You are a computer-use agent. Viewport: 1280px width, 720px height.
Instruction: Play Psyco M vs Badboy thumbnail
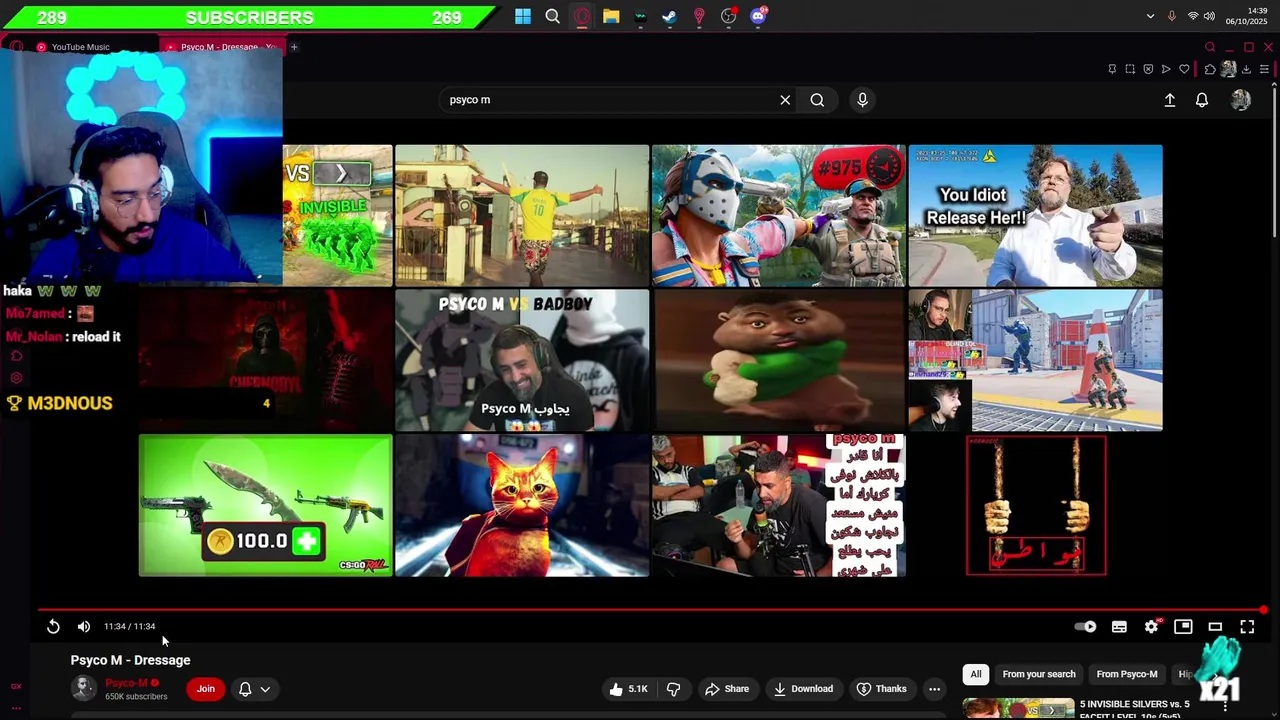(522, 360)
